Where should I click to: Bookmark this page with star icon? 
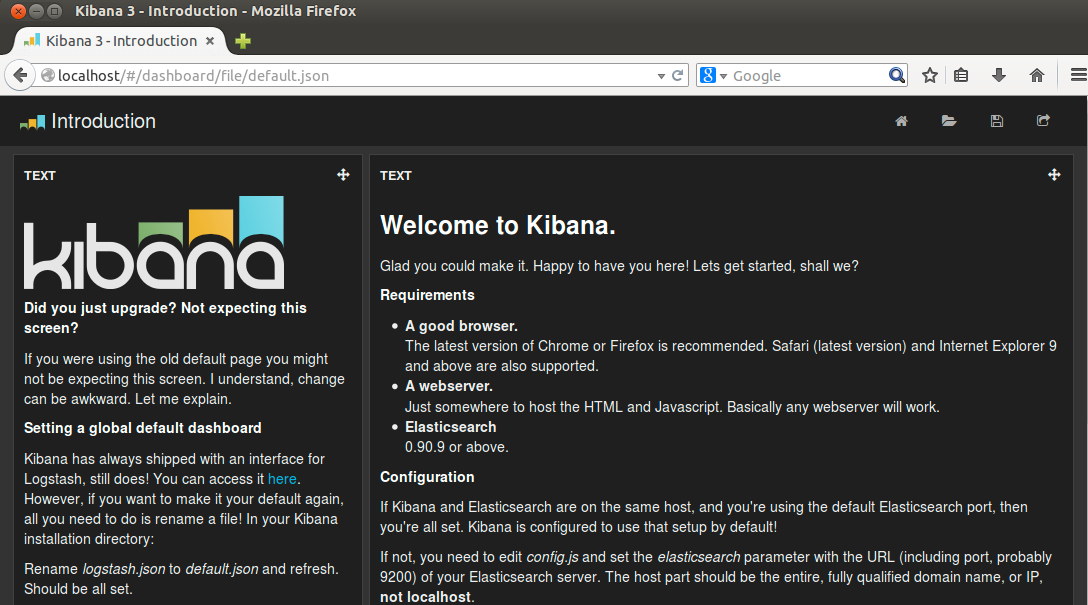coord(930,76)
